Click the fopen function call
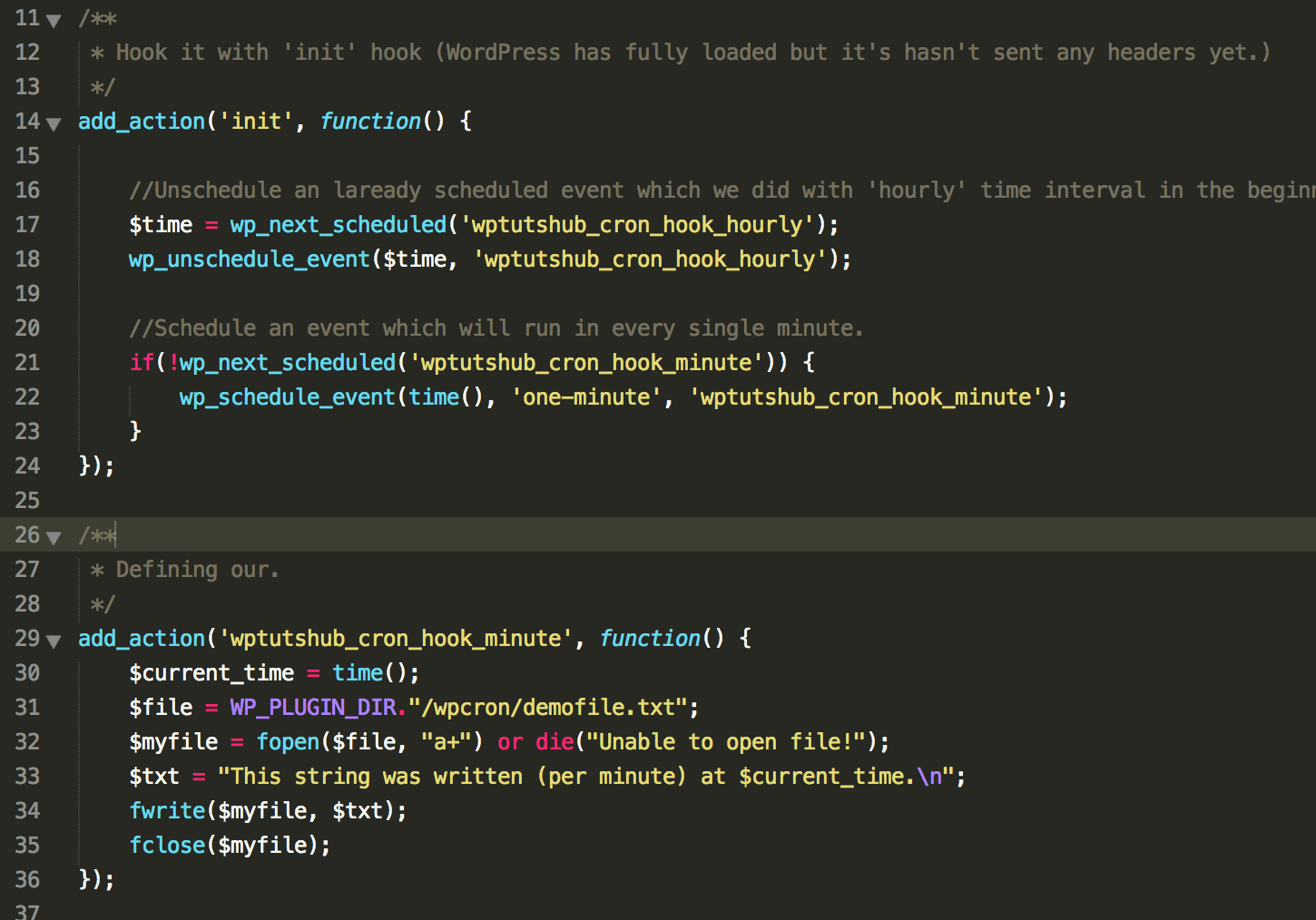This screenshot has height=920, width=1316. click(288, 742)
